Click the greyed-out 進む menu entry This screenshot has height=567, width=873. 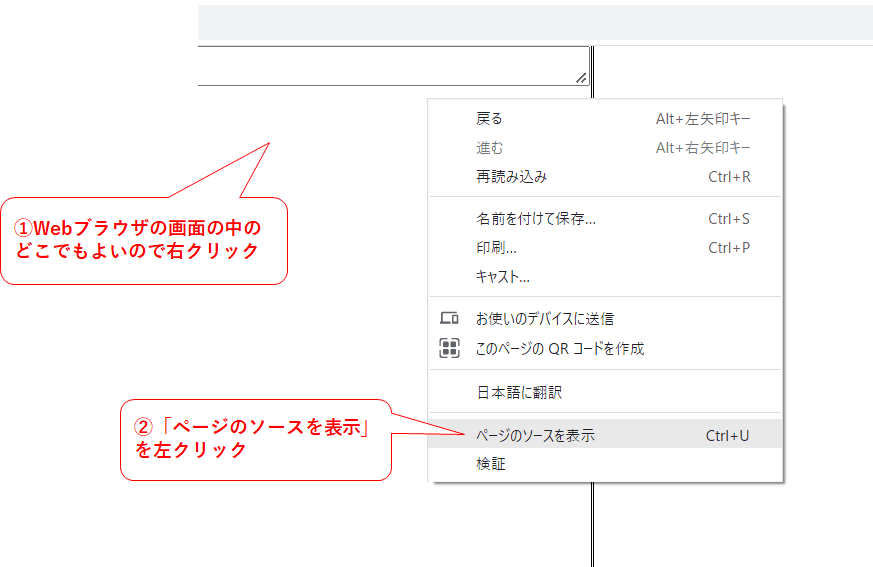[605, 148]
